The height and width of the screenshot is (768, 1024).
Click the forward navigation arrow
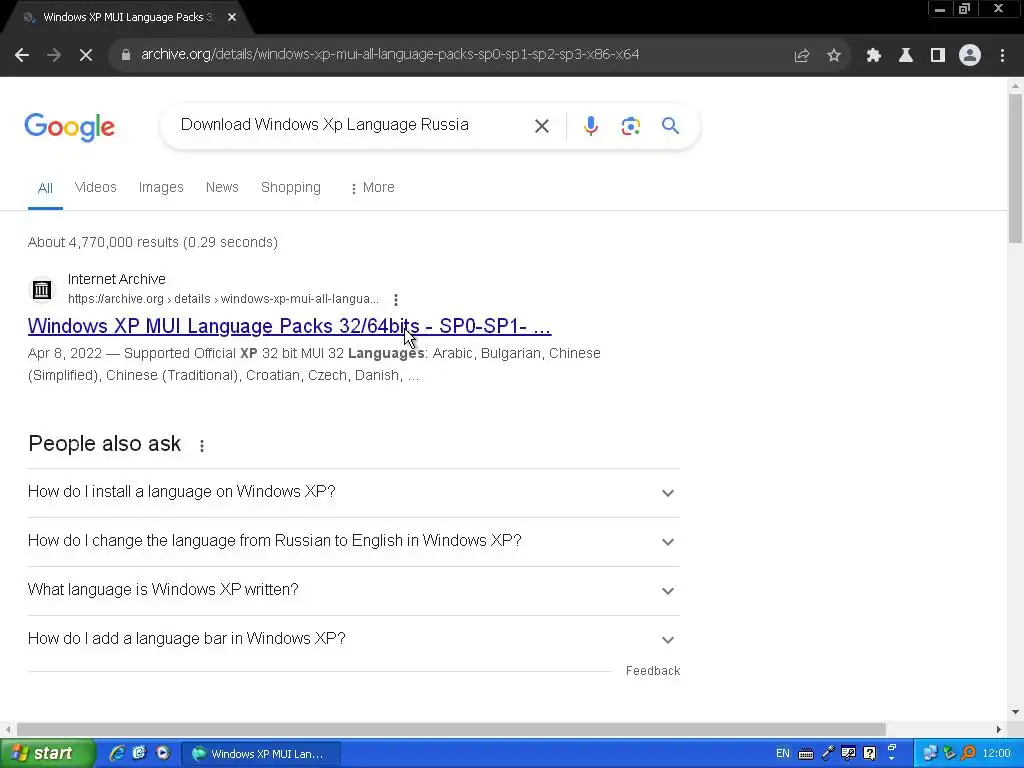tap(54, 55)
